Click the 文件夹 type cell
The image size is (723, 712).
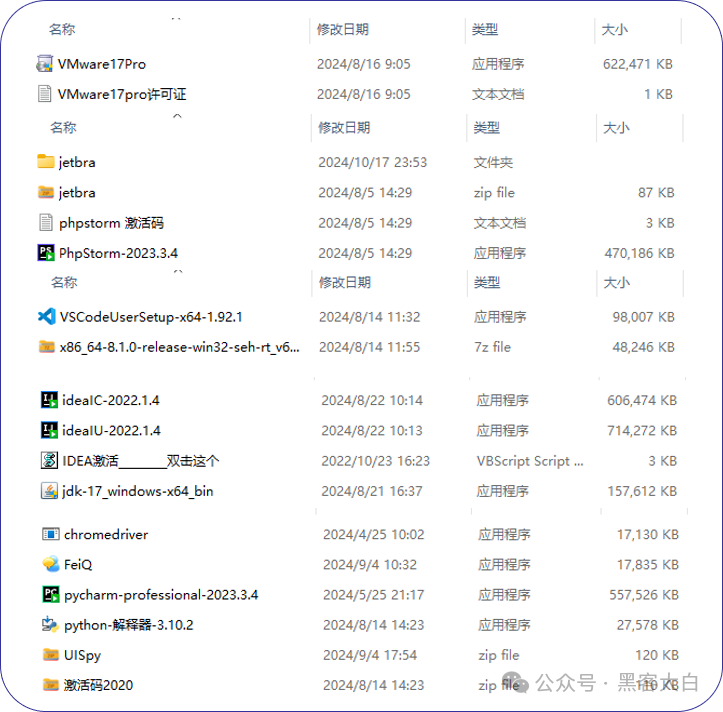click(x=493, y=162)
